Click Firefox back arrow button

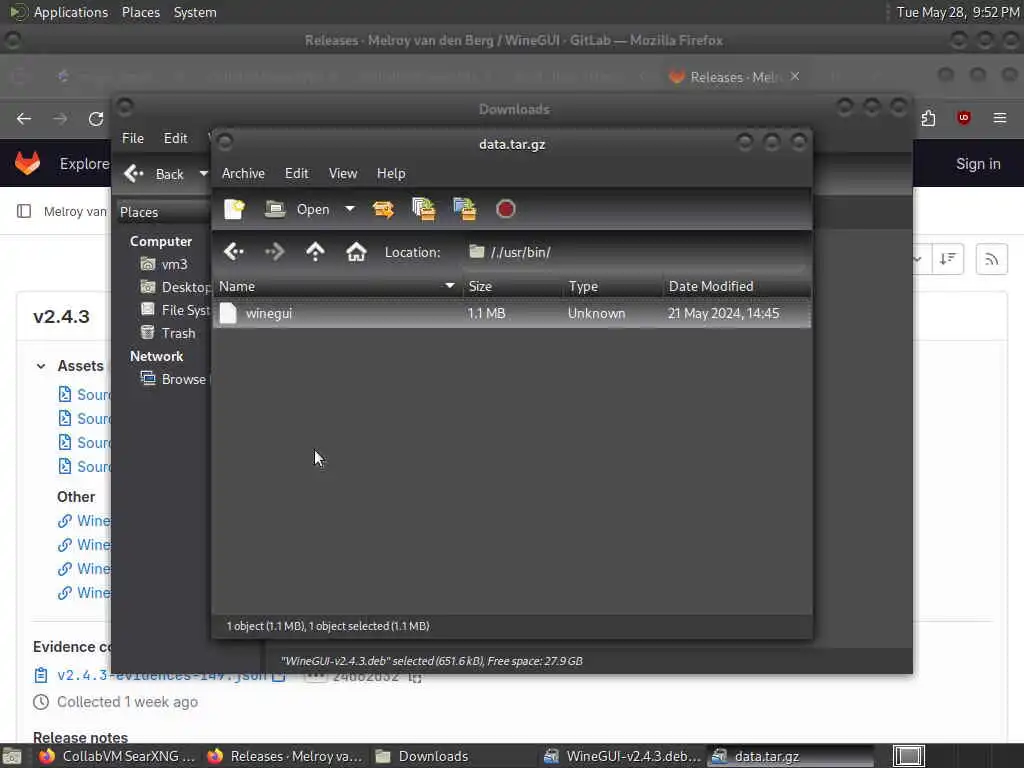tap(24, 118)
